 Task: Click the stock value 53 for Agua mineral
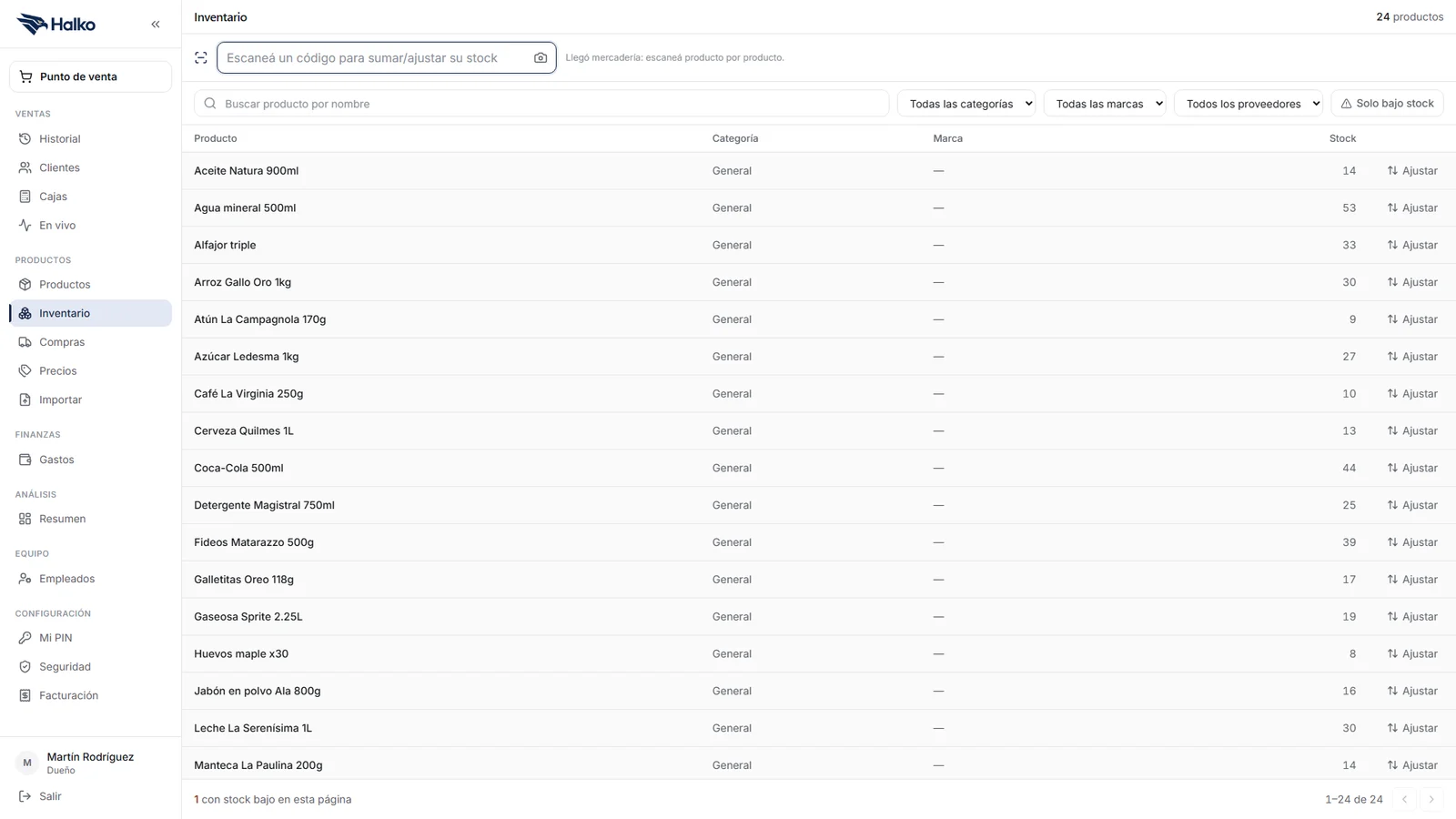click(1349, 207)
